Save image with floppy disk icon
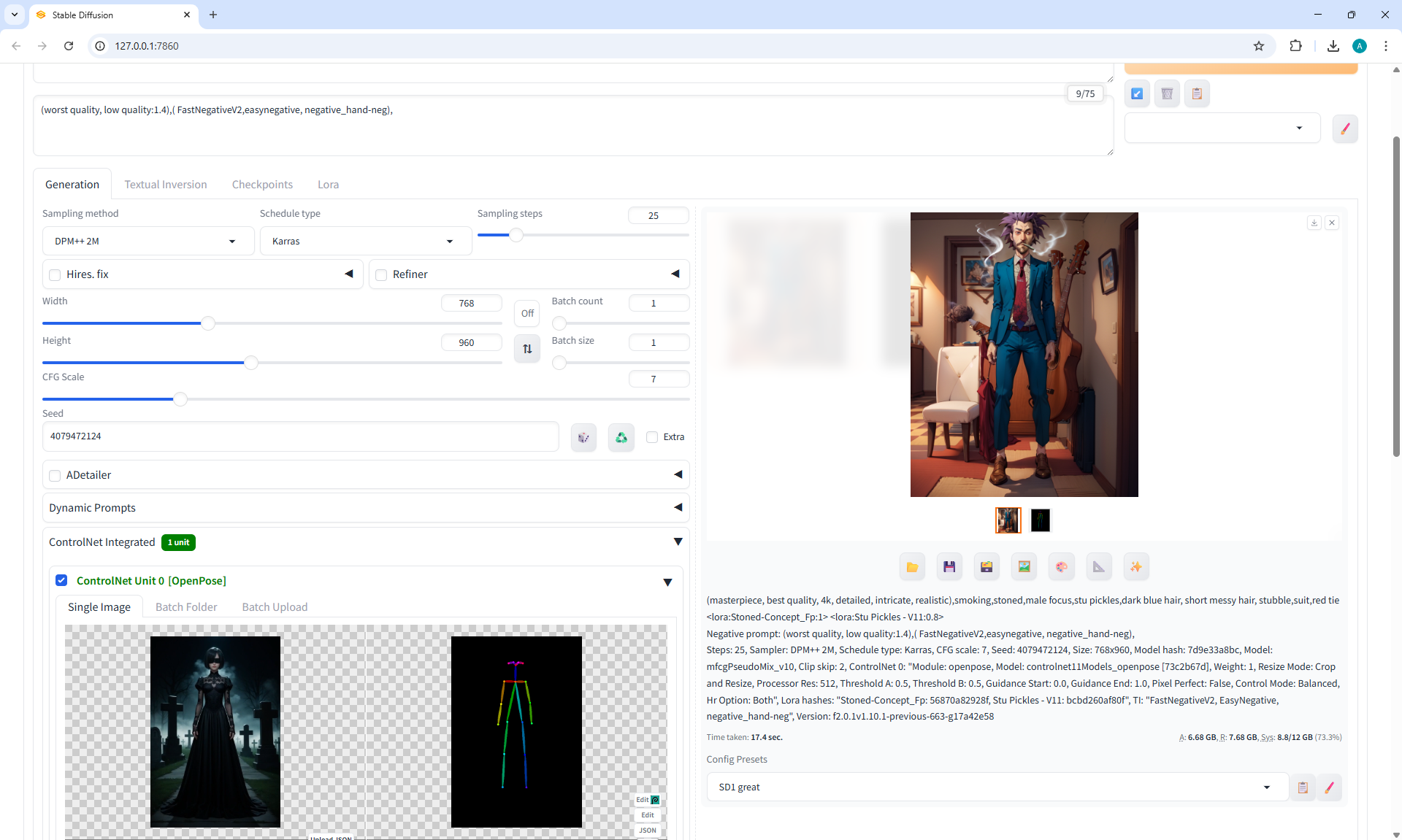1402x840 pixels. (x=949, y=566)
